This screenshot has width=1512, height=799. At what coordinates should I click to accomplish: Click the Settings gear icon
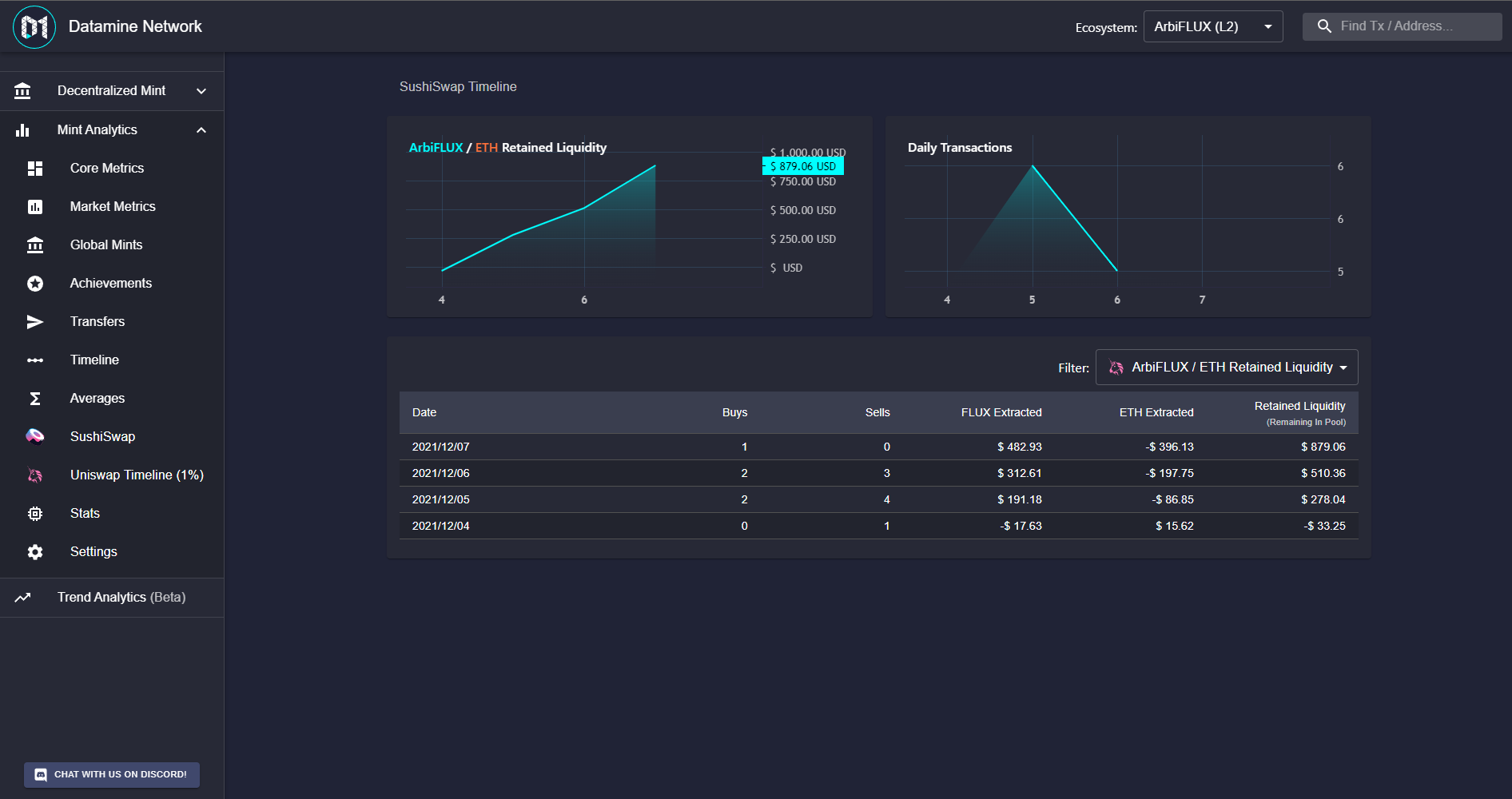pyautogui.click(x=35, y=552)
